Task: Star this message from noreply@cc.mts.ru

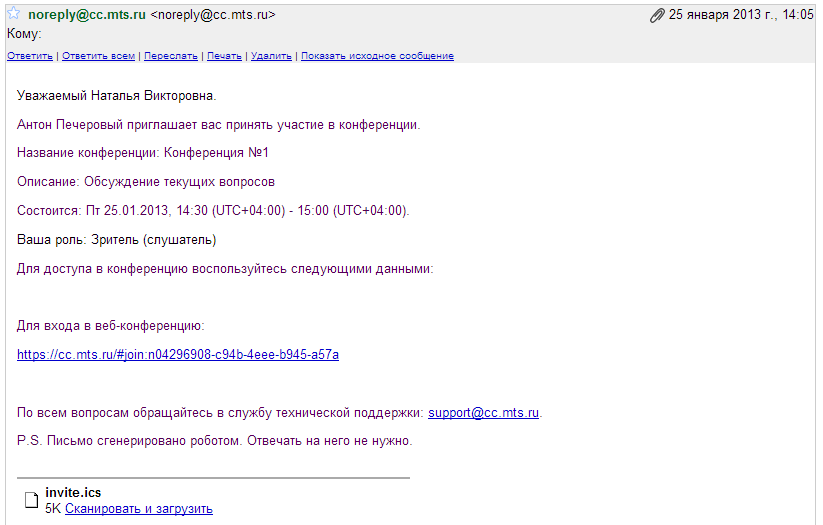Action: coord(14,14)
